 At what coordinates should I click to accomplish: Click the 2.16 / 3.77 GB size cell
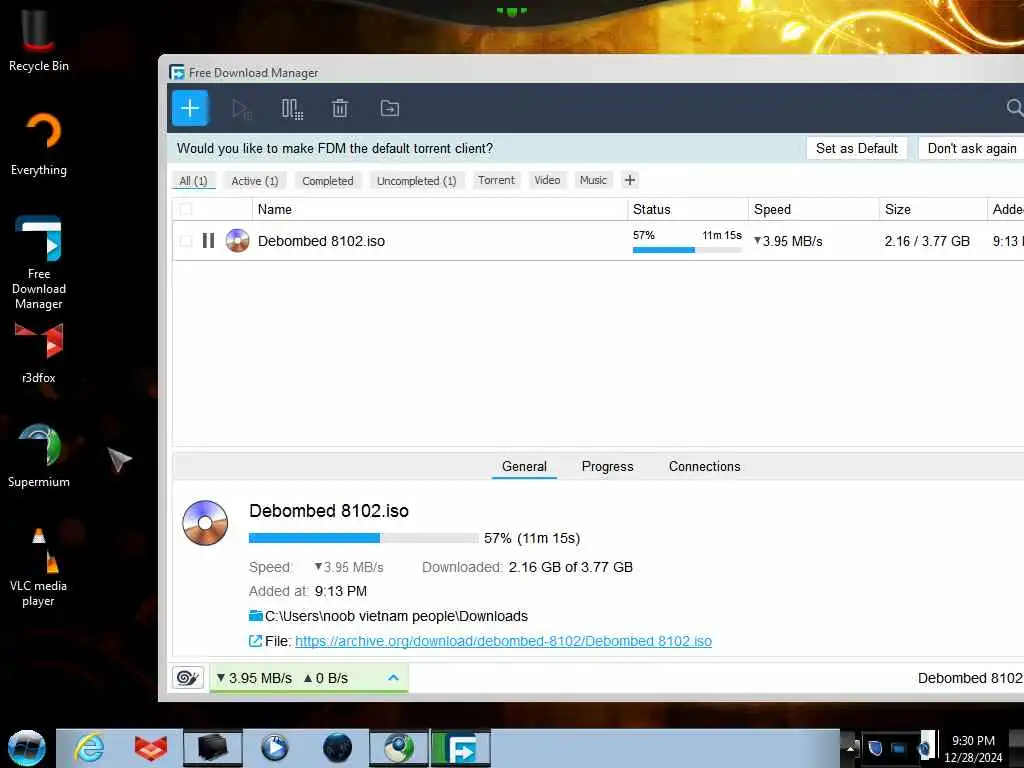927,241
